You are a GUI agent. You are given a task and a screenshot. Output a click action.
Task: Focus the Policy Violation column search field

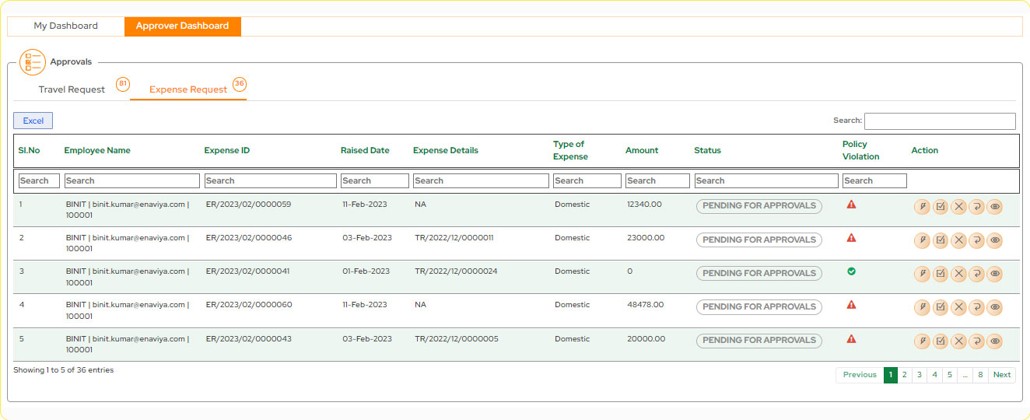click(x=875, y=181)
